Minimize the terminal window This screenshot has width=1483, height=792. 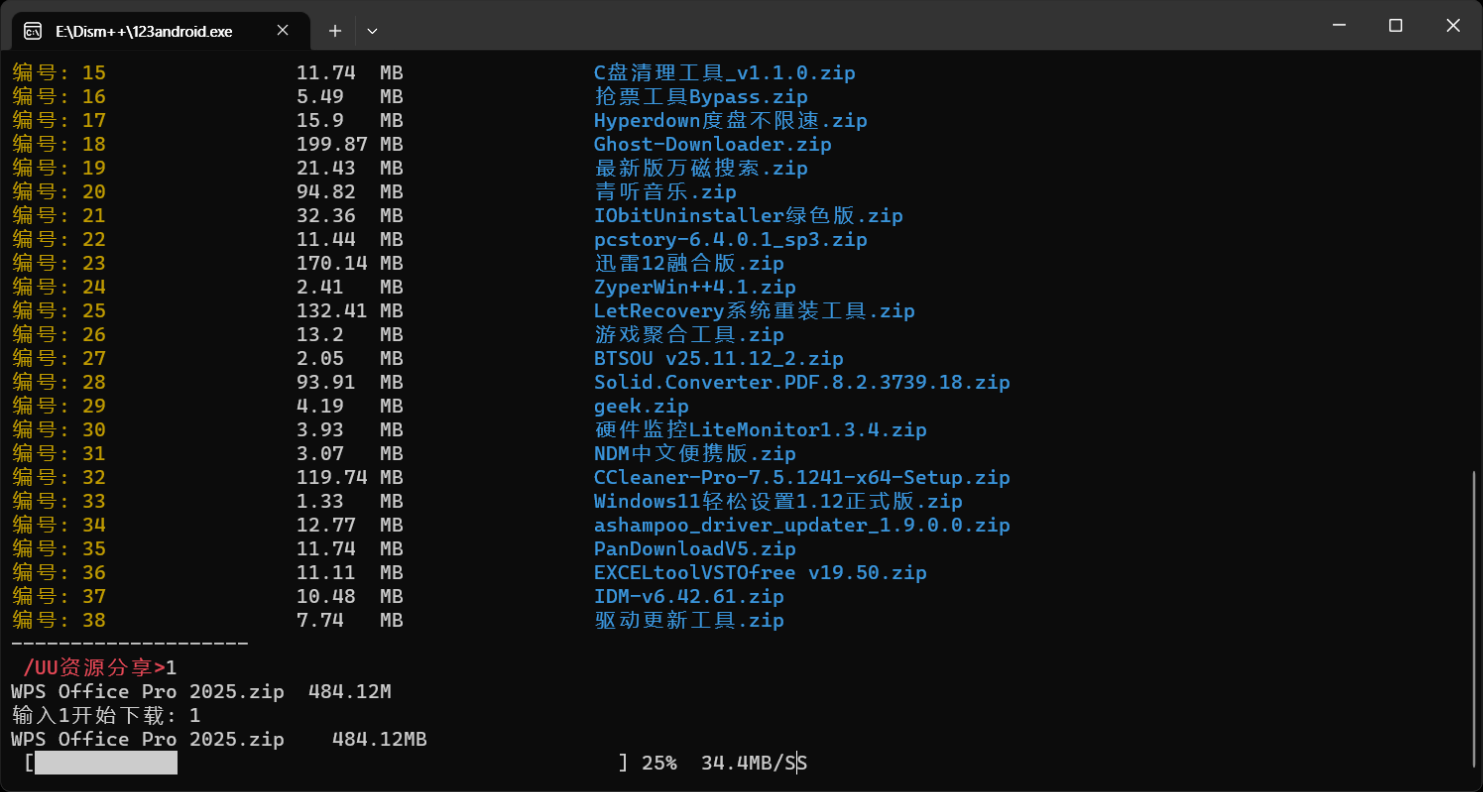[1338, 25]
